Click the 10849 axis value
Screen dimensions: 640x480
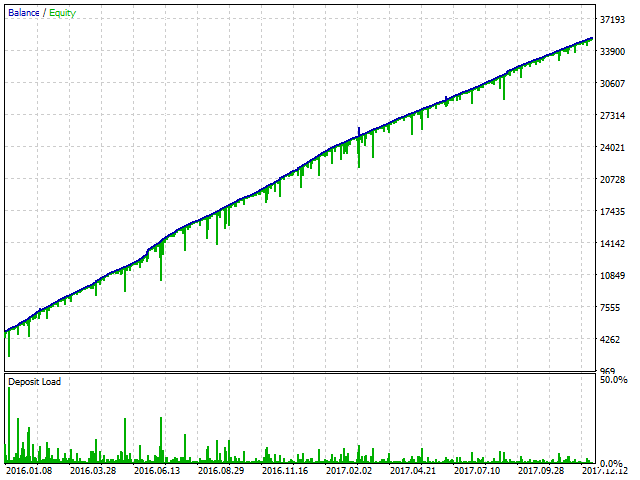[x=612, y=276]
